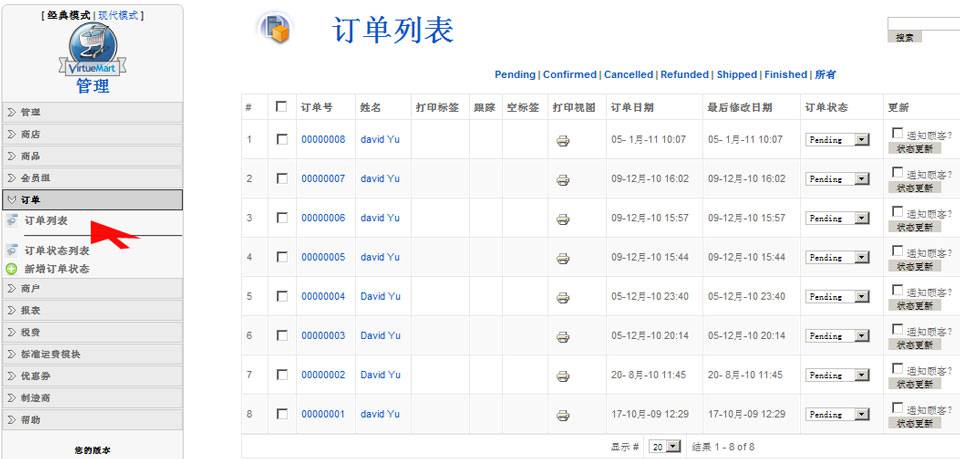This screenshot has height=459, width=960.
Task: Open print view for order 00000005
Action: (563, 258)
